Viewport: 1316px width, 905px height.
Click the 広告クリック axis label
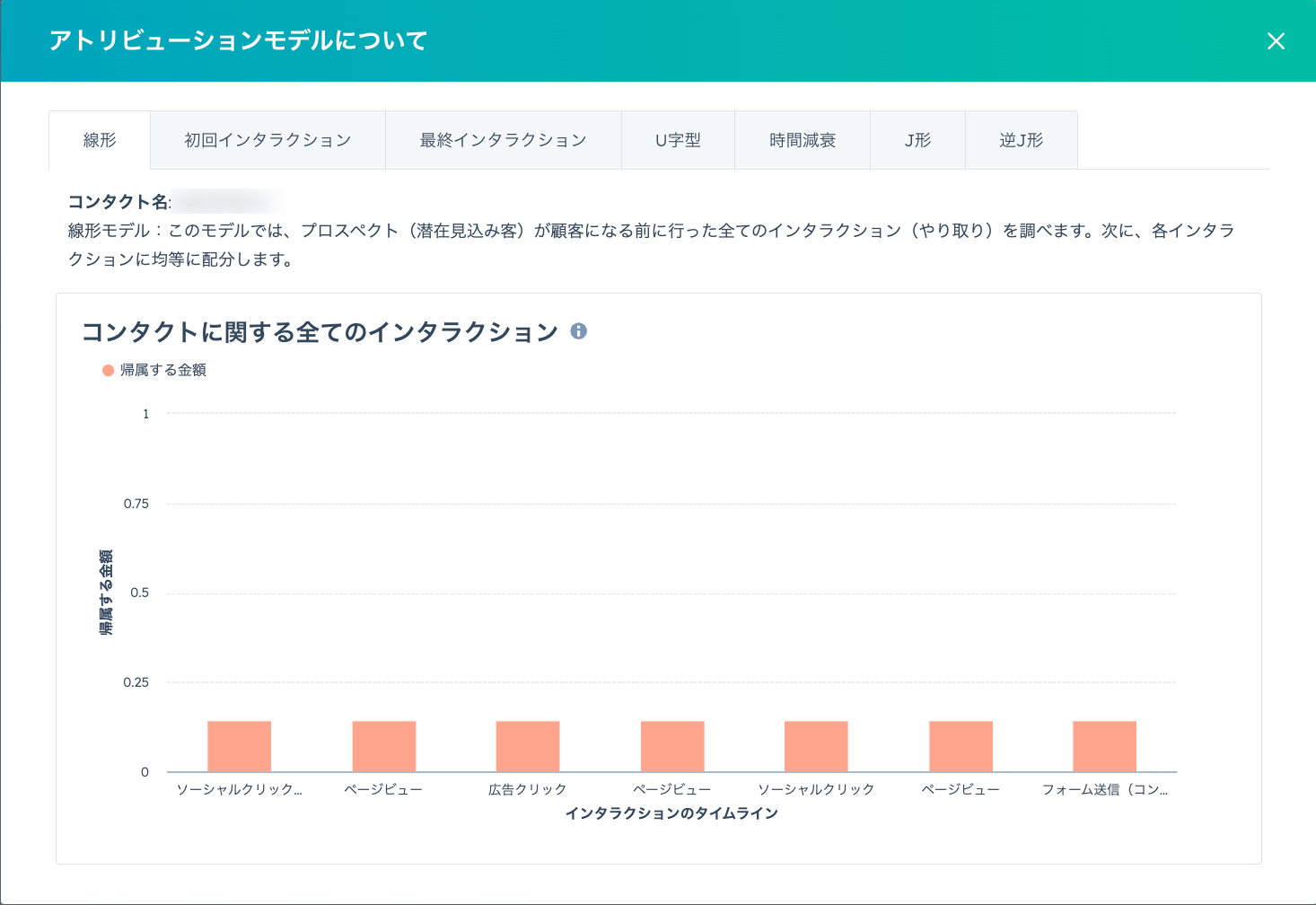point(528,789)
